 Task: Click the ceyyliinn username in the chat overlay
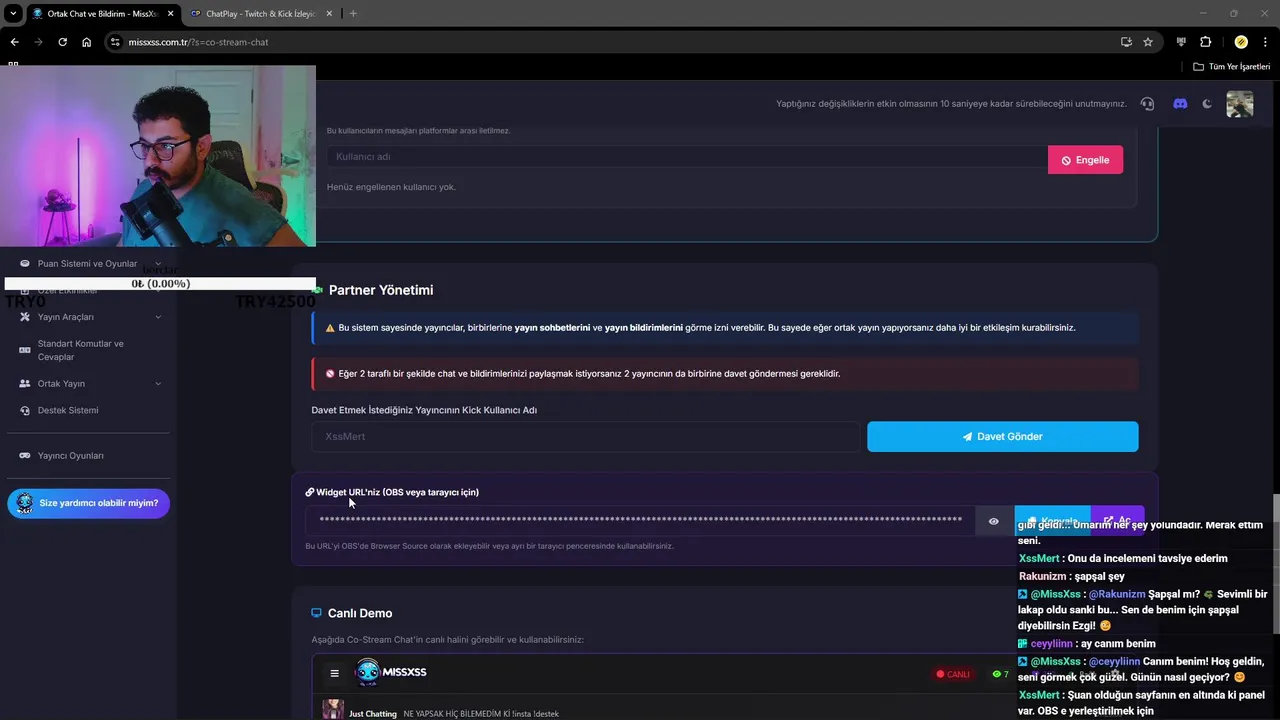coord(1052,643)
